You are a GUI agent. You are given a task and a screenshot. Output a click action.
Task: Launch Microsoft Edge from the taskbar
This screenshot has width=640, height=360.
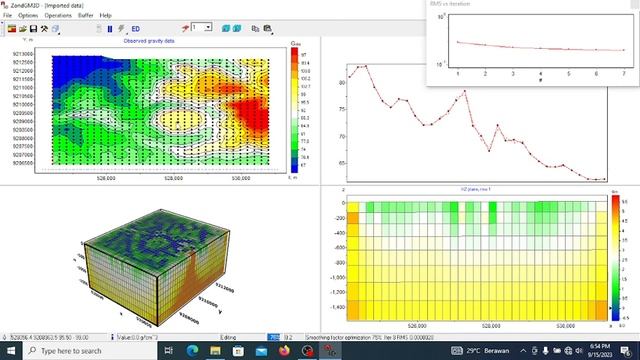[x=192, y=351]
